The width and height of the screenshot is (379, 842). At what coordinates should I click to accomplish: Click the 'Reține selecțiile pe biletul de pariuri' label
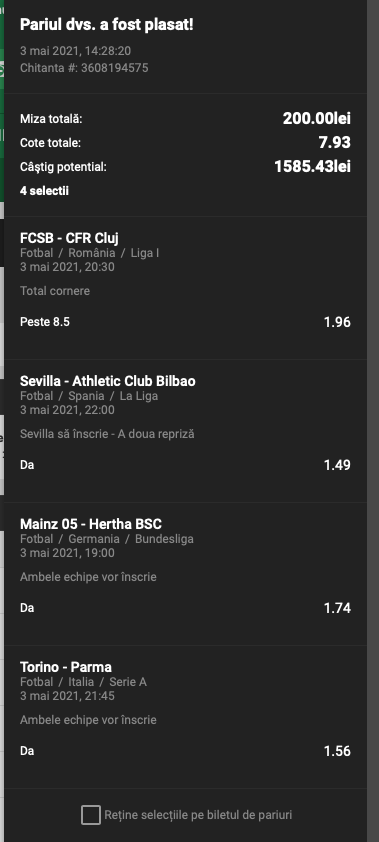pyautogui.click(x=198, y=815)
